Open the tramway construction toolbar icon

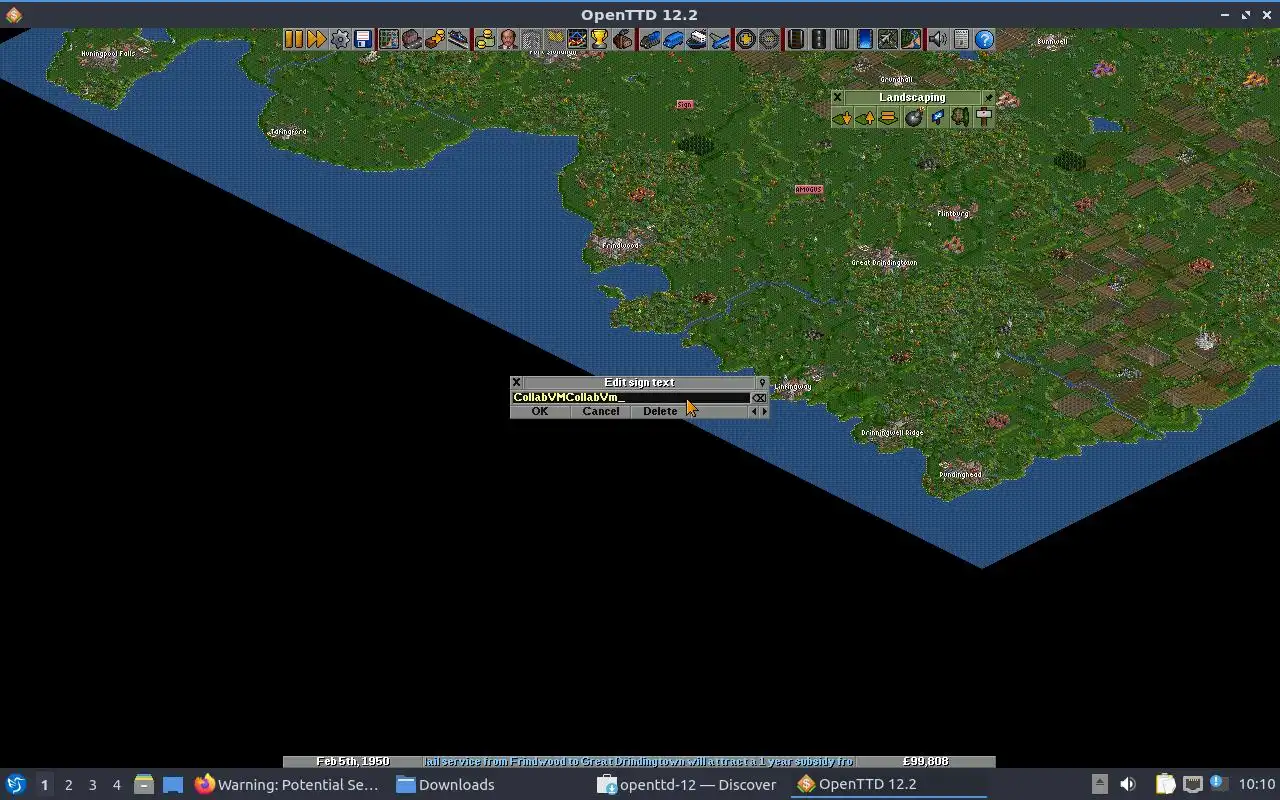point(842,39)
